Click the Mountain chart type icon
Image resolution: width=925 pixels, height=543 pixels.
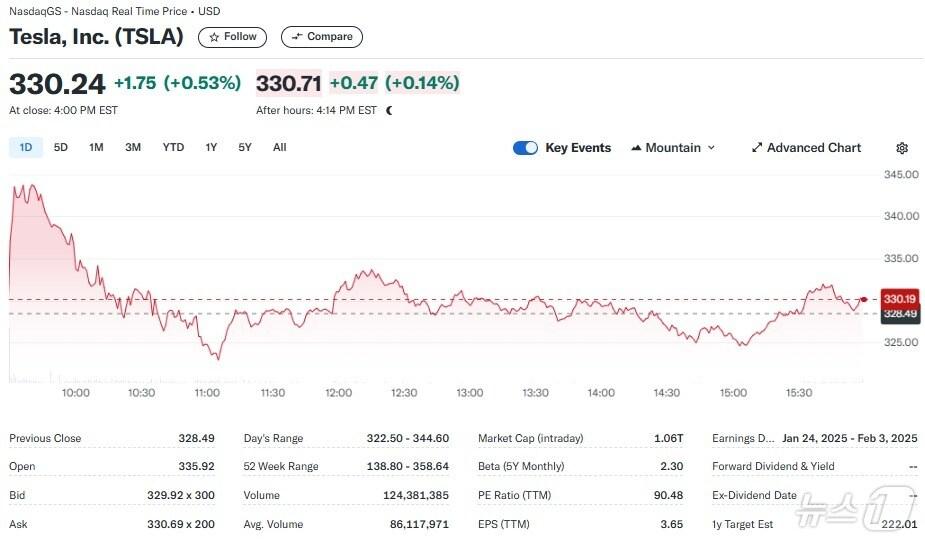pyautogui.click(x=636, y=148)
